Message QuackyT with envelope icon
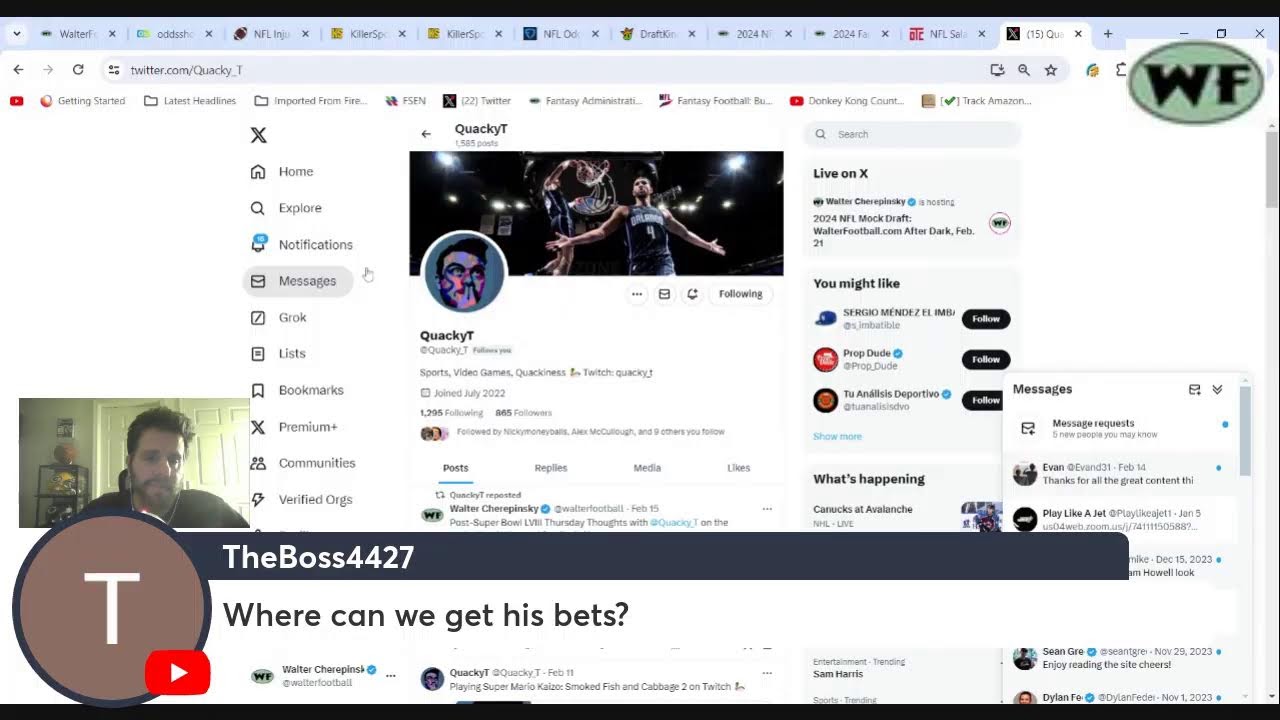Viewport: 1280px width, 720px height. 664,294
